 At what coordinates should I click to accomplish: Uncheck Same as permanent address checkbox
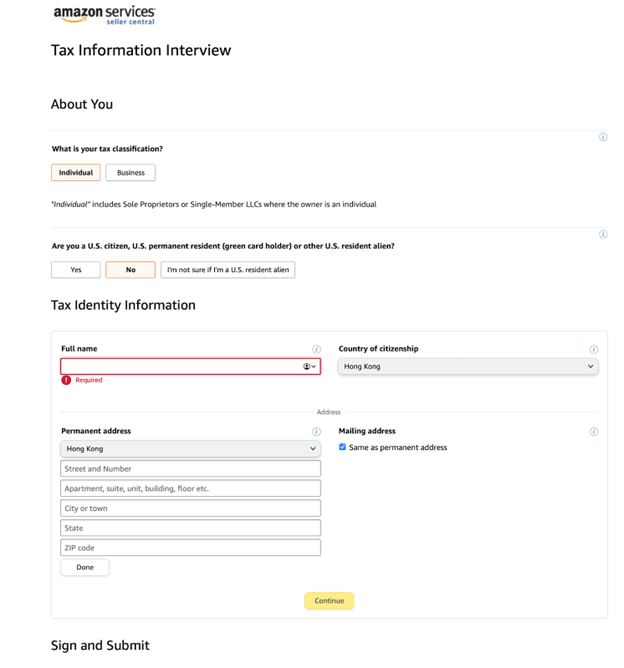tap(342, 447)
